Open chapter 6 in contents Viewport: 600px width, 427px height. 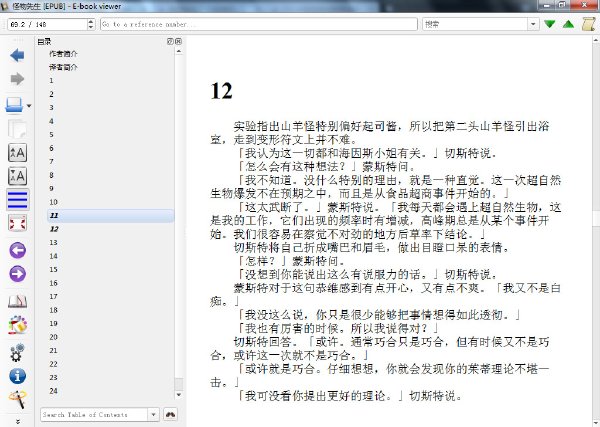(51, 148)
